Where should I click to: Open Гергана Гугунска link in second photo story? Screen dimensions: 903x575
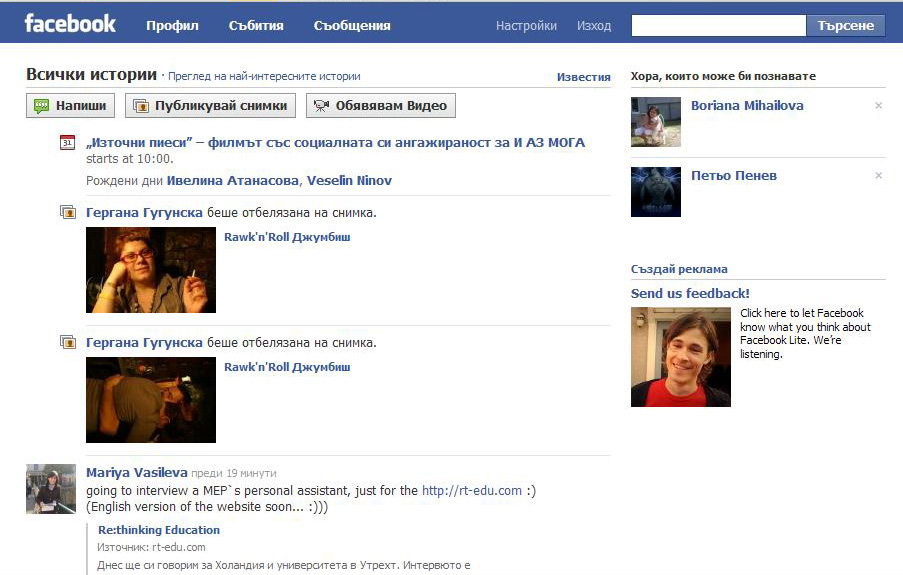[144, 342]
